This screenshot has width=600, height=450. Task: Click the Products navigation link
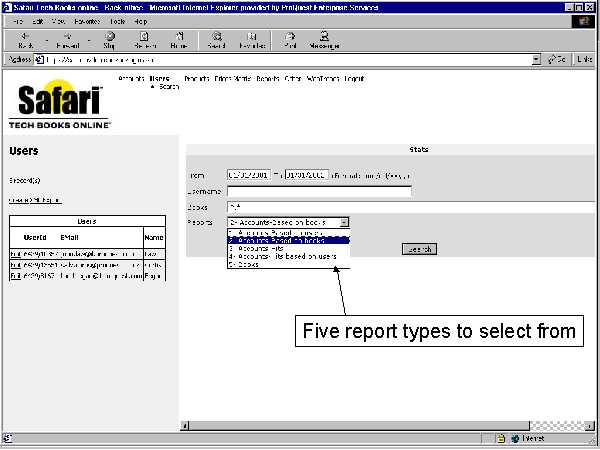point(197,78)
